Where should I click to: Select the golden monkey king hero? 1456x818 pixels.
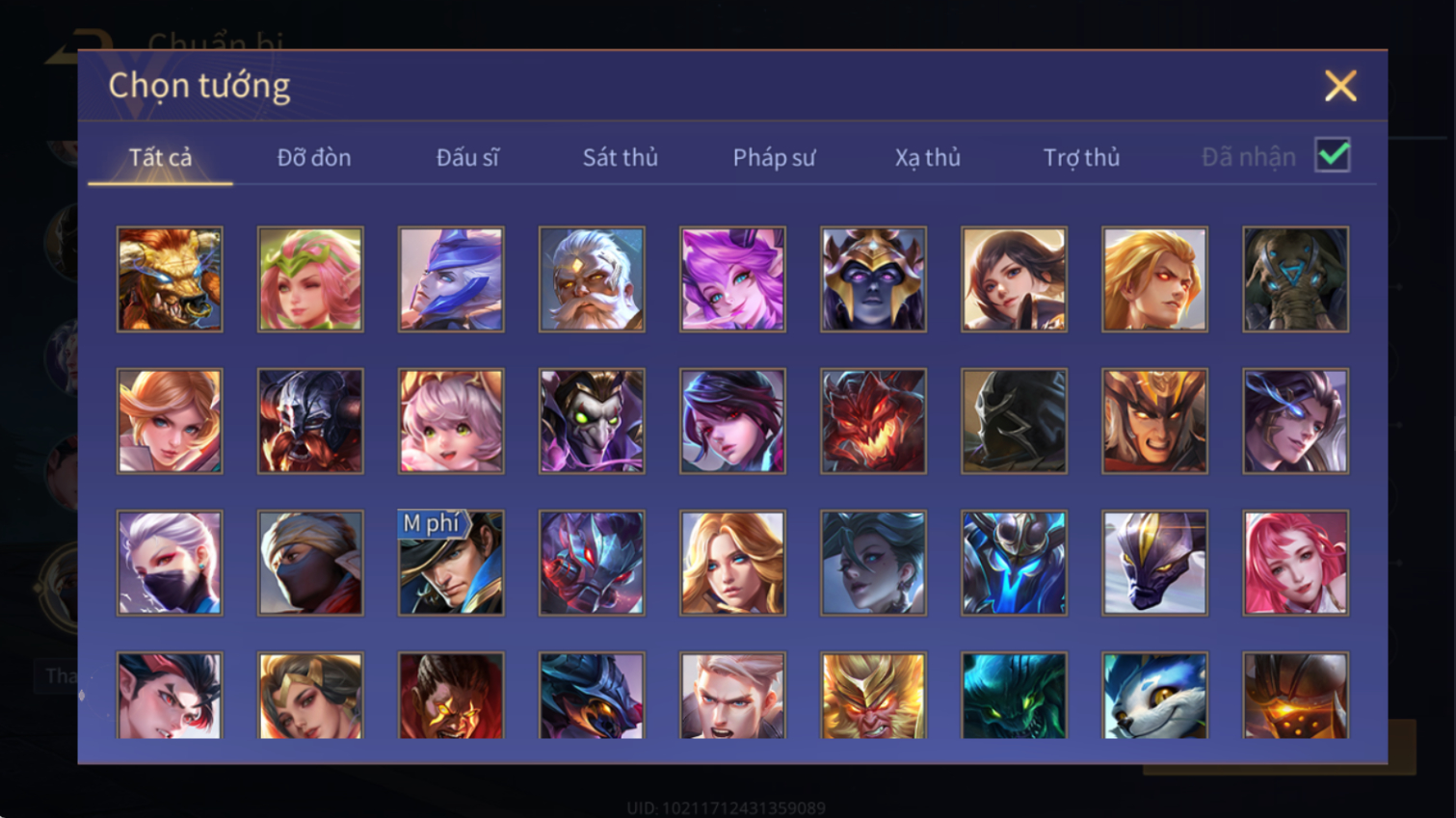(873, 696)
